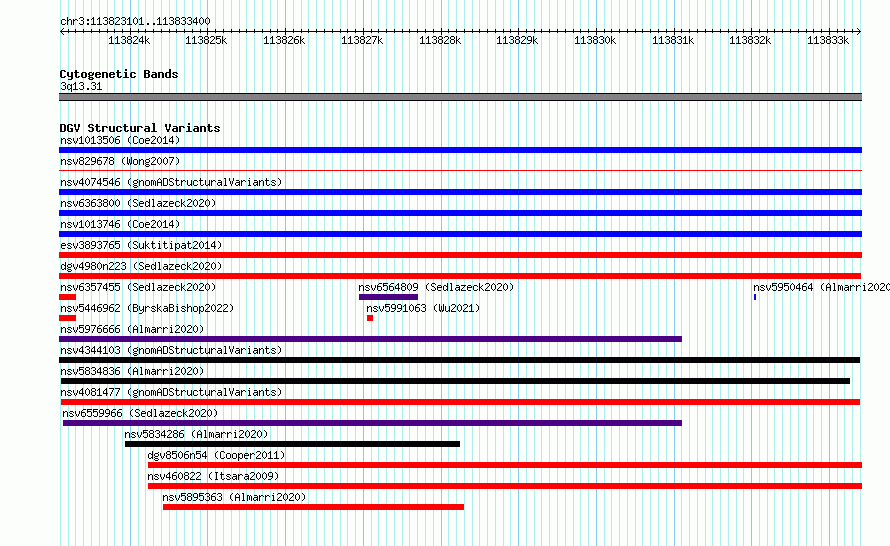890x546 pixels.
Task: Click the nsv5834836 (Almarri2020) label
Action: [132, 371]
